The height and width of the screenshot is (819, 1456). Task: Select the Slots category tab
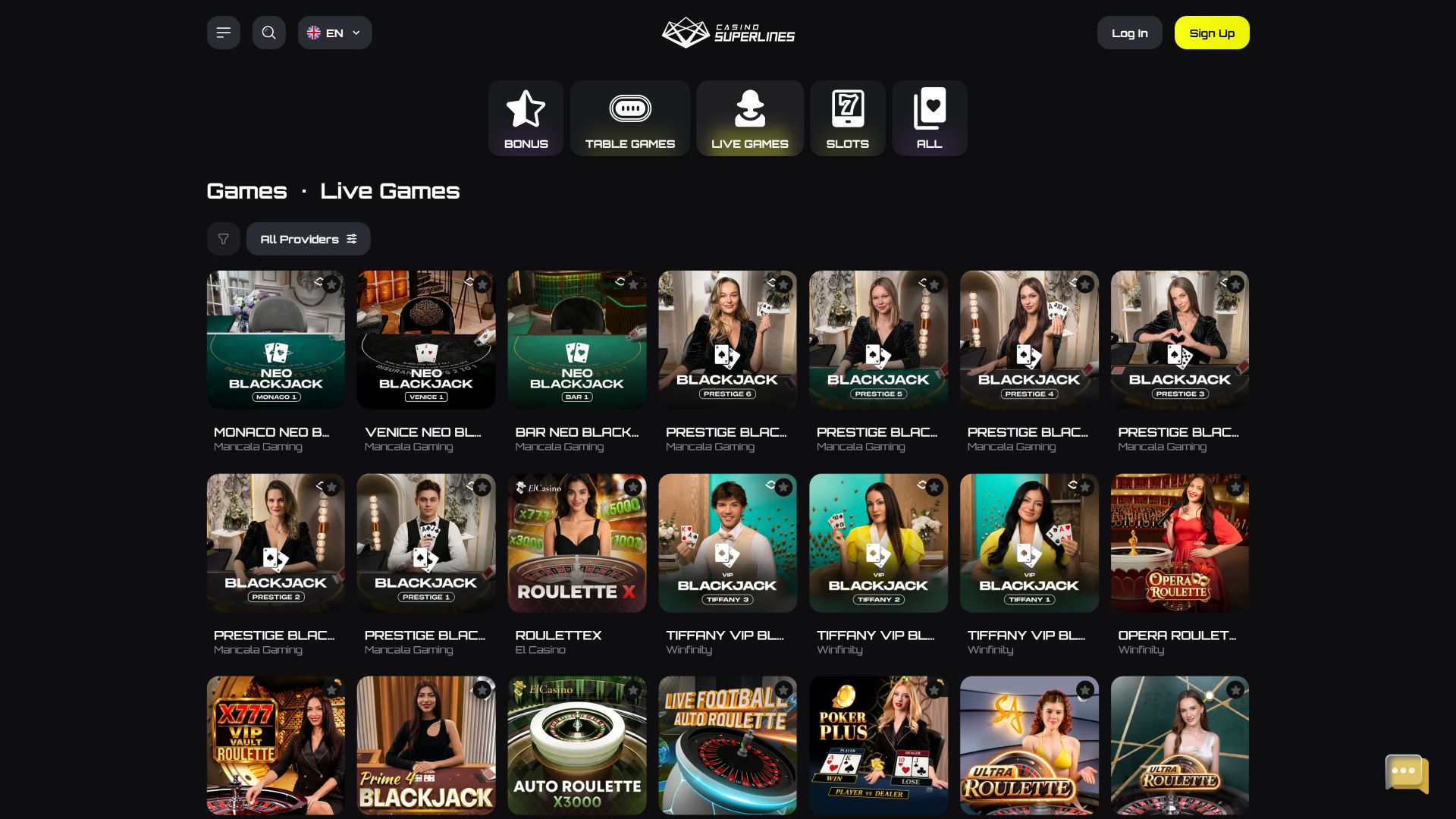pos(848,118)
